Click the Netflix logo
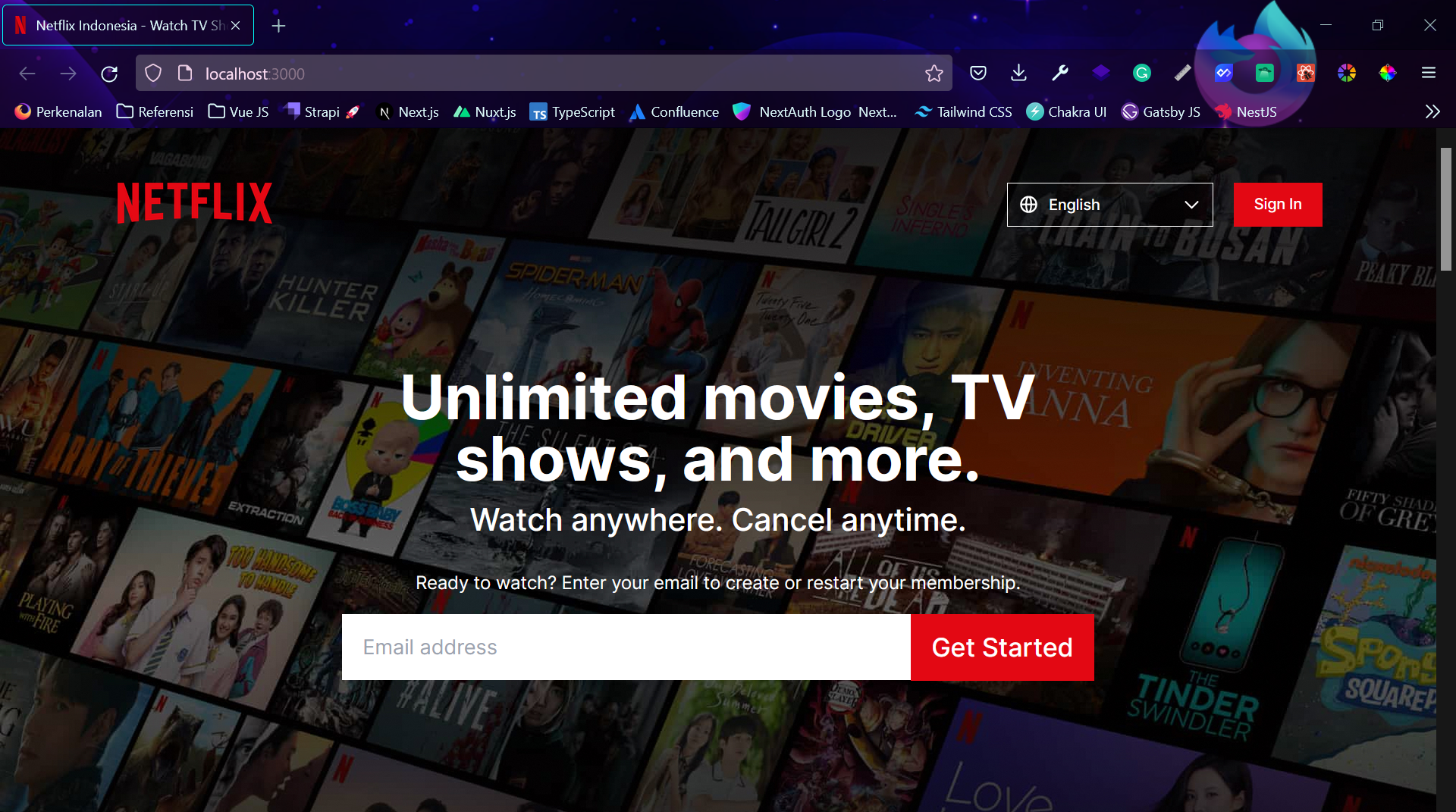 coord(194,202)
